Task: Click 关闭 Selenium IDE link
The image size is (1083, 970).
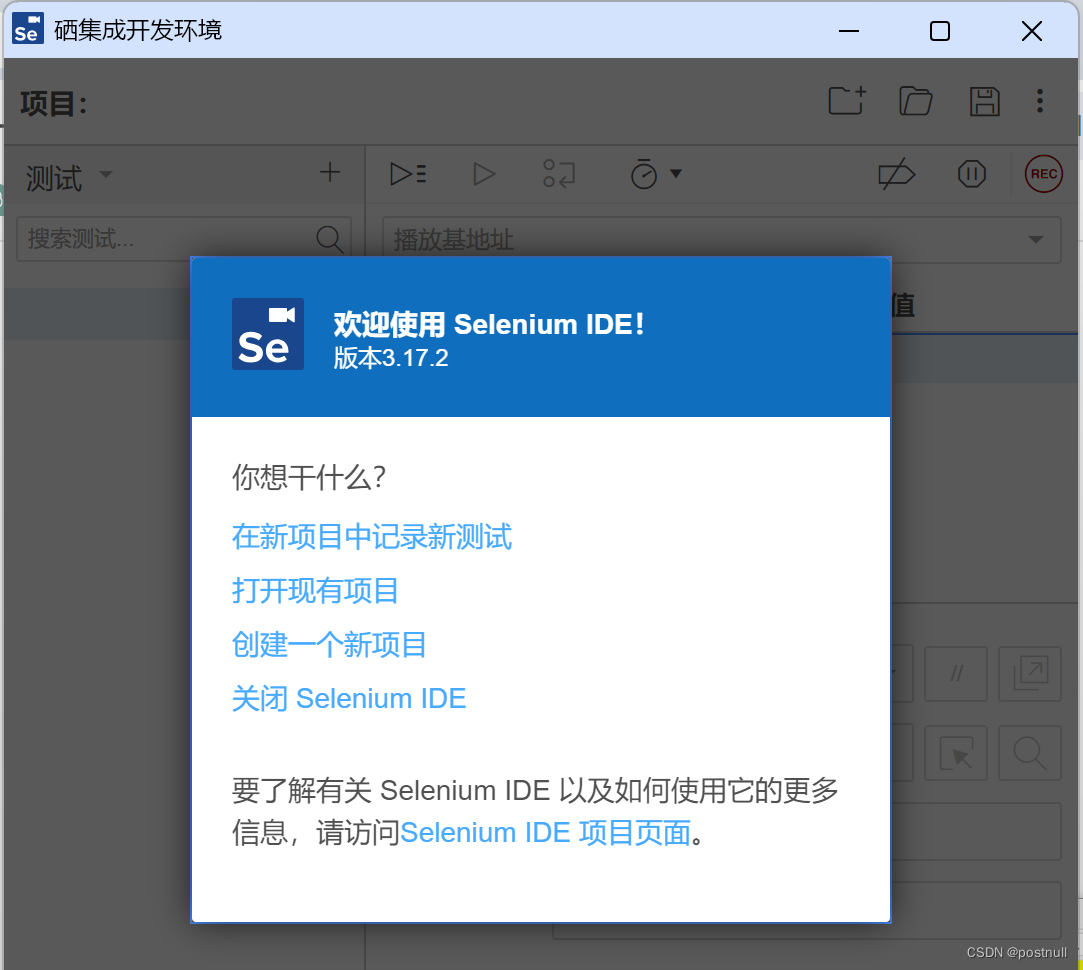Action: point(349,698)
